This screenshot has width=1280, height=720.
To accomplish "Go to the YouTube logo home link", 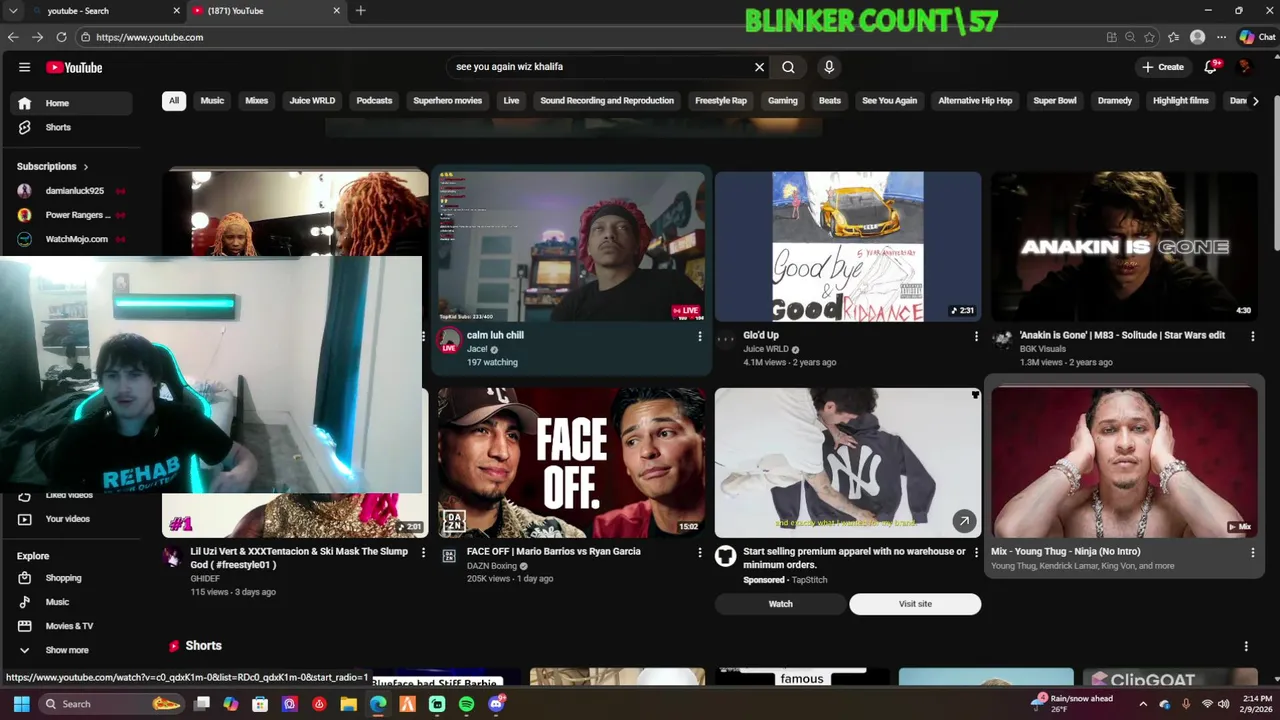I will (x=74, y=67).
